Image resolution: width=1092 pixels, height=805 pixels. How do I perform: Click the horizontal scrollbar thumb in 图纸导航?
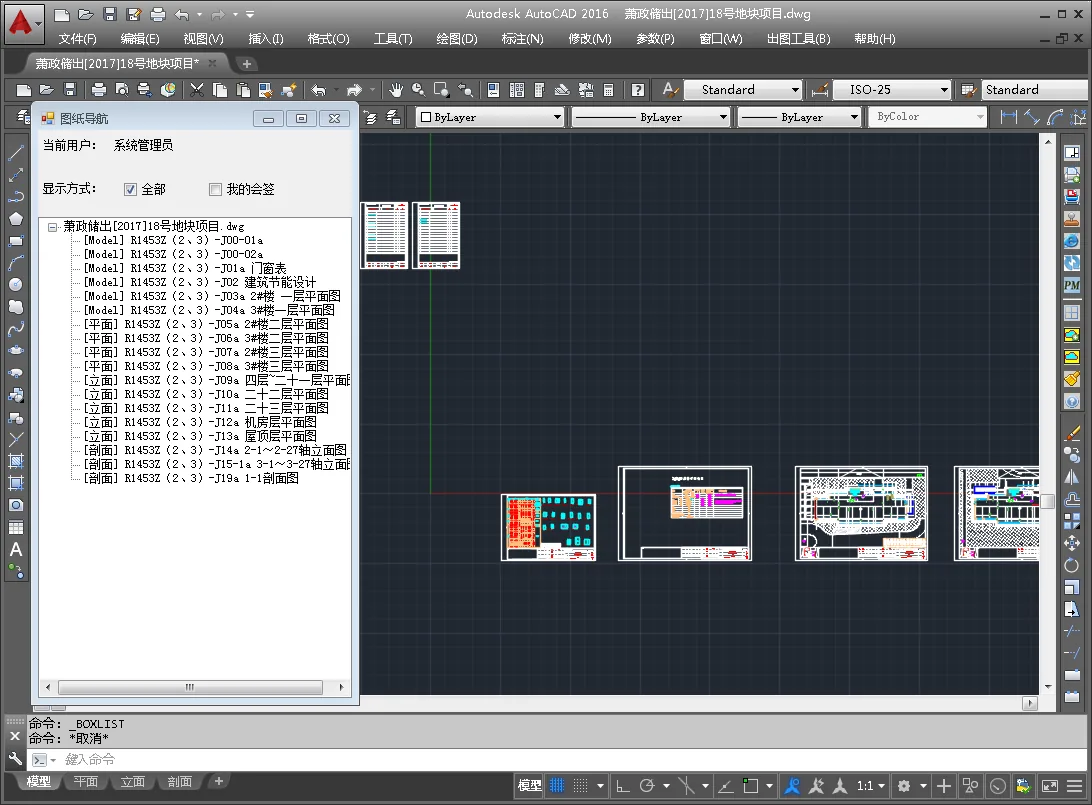(x=190, y=687)
